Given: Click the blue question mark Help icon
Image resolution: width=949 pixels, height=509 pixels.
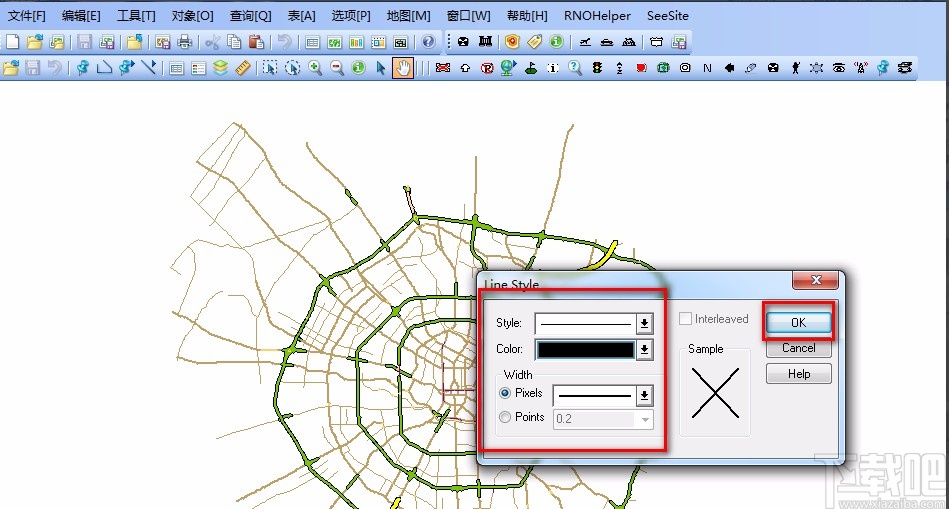Looking at the screenshot, I should click(428, 42).
